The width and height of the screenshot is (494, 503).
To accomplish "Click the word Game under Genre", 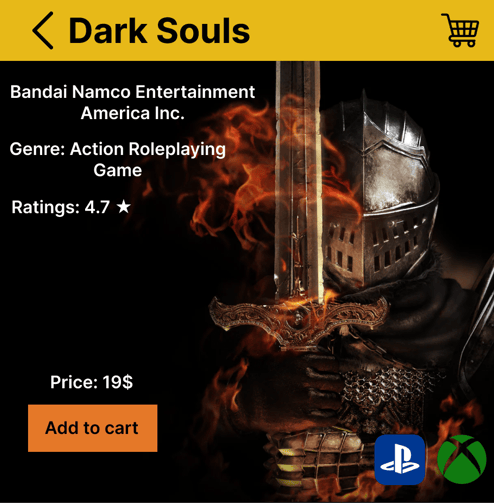I will coord(118,170).
